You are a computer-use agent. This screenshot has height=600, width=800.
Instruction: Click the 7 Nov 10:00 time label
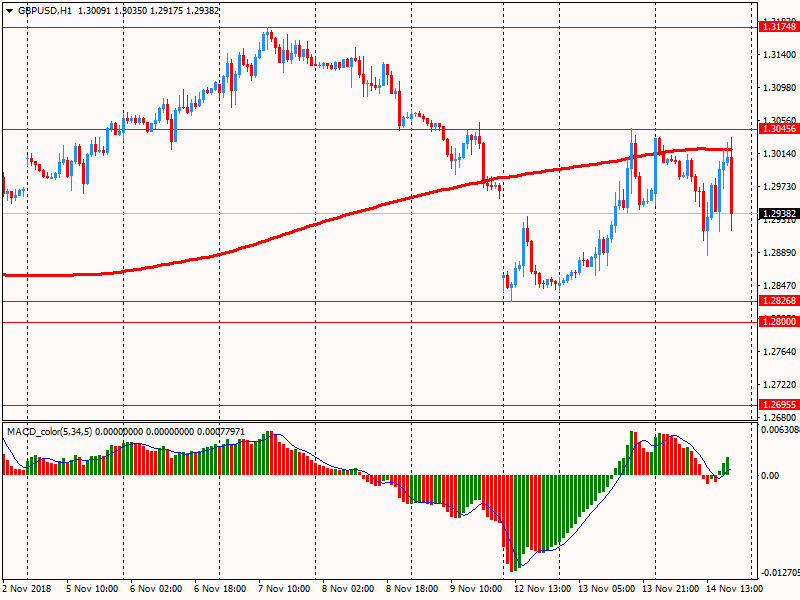[x=284, y=589]
